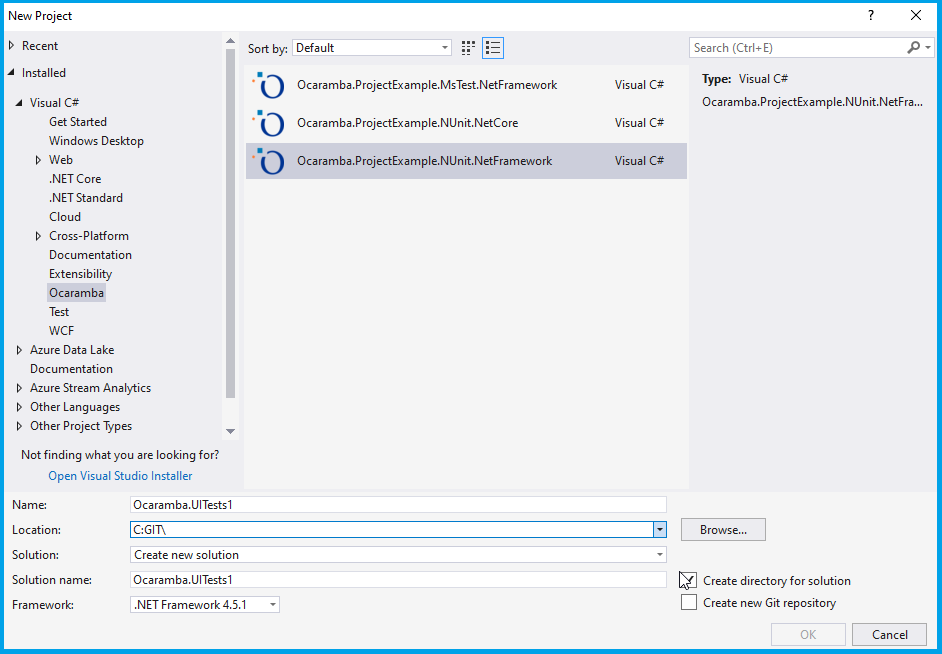Image resolution: width=942 pixels, height=654 pixels.
Task: Open the Location path dropdown arrow
Action: pos(660,530)
